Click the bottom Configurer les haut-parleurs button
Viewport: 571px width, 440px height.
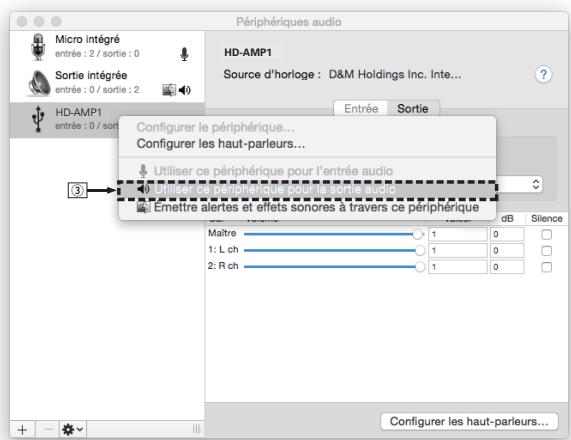pyautogui.click(x=469, y=421)
